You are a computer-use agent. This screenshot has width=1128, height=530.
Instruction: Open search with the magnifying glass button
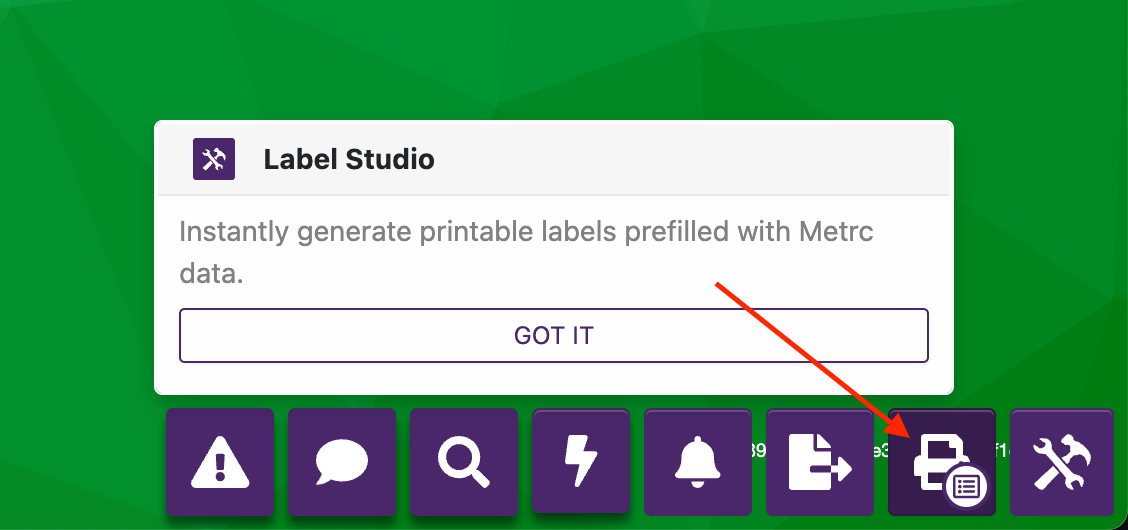(x=463, y=462)
